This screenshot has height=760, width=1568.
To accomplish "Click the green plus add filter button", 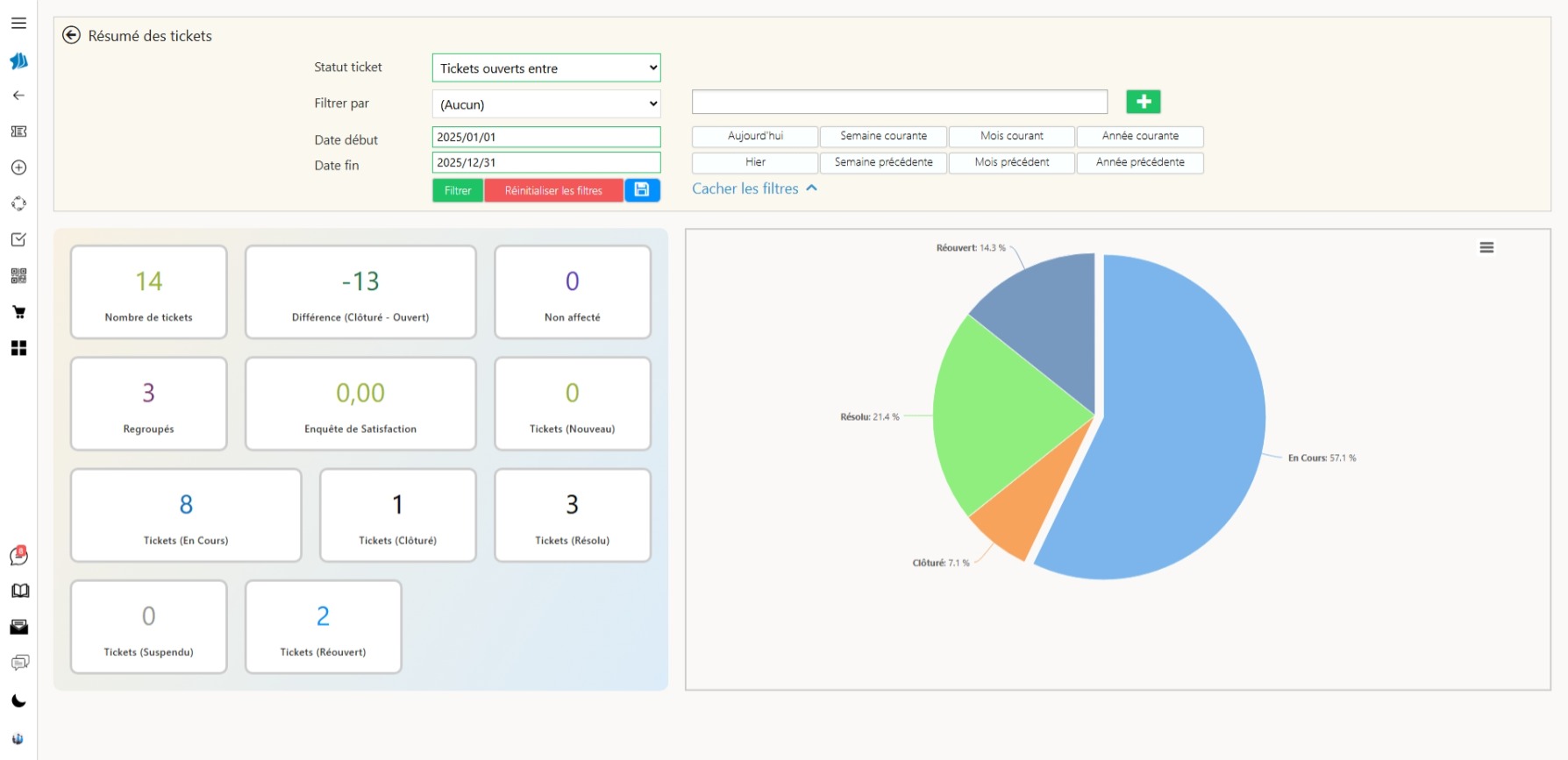I will click(1143, 102).
